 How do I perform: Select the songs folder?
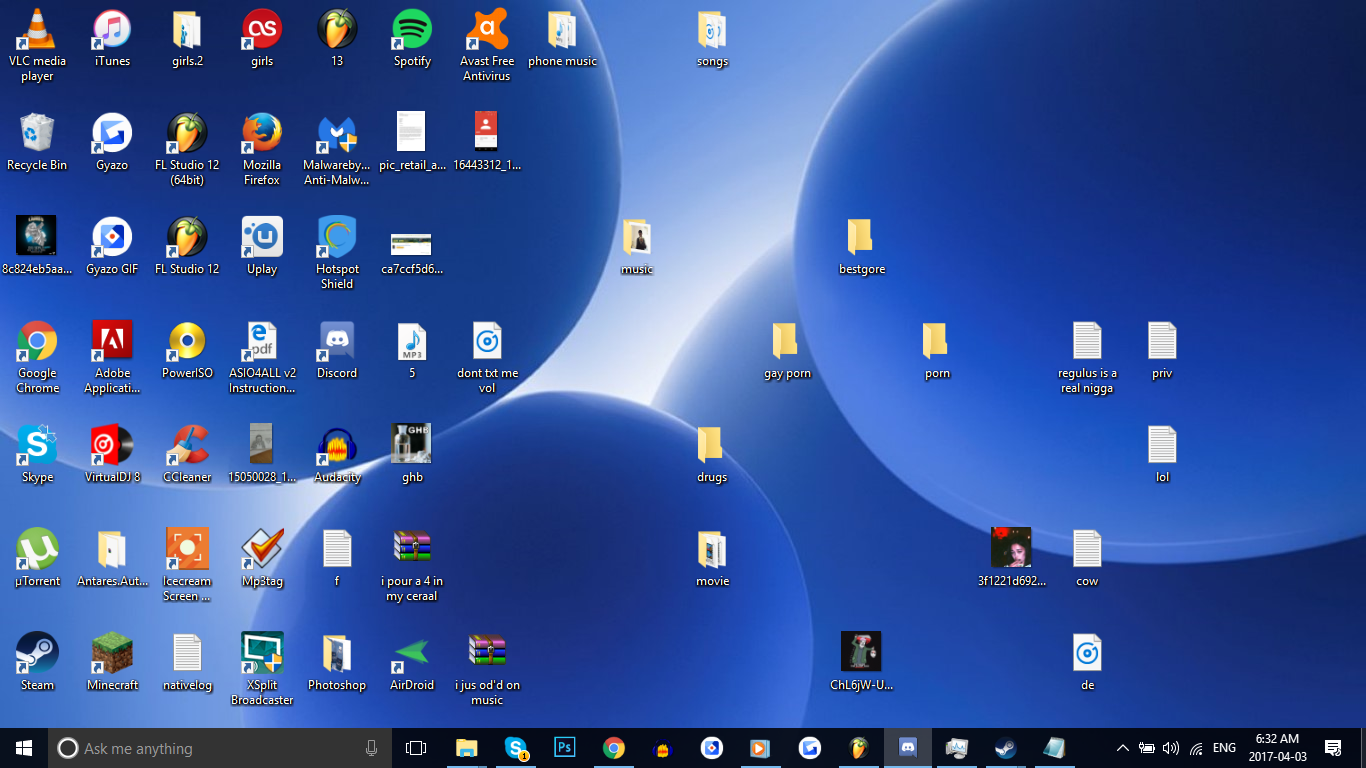[712, 38]
